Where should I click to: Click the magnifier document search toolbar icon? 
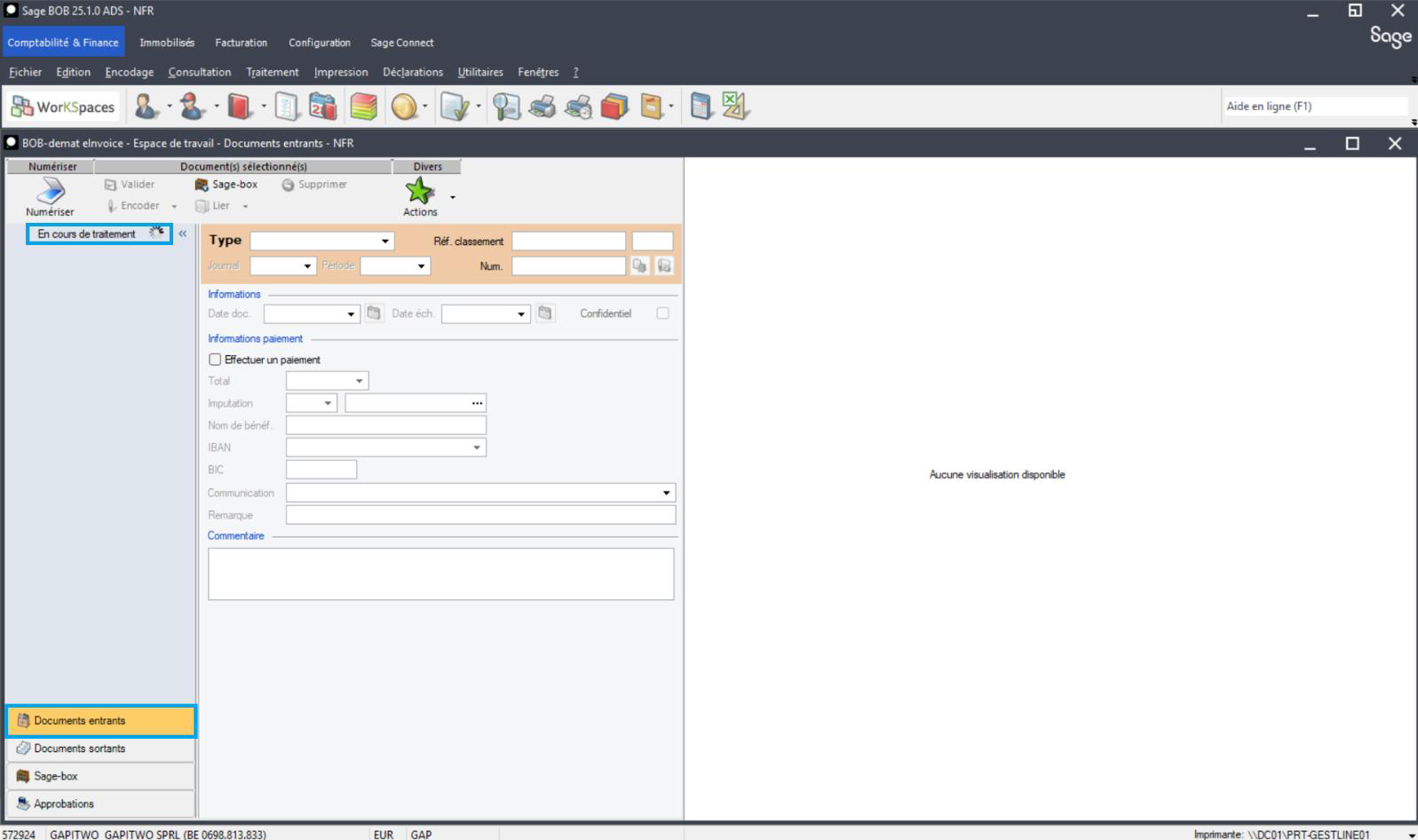point(506,107)
